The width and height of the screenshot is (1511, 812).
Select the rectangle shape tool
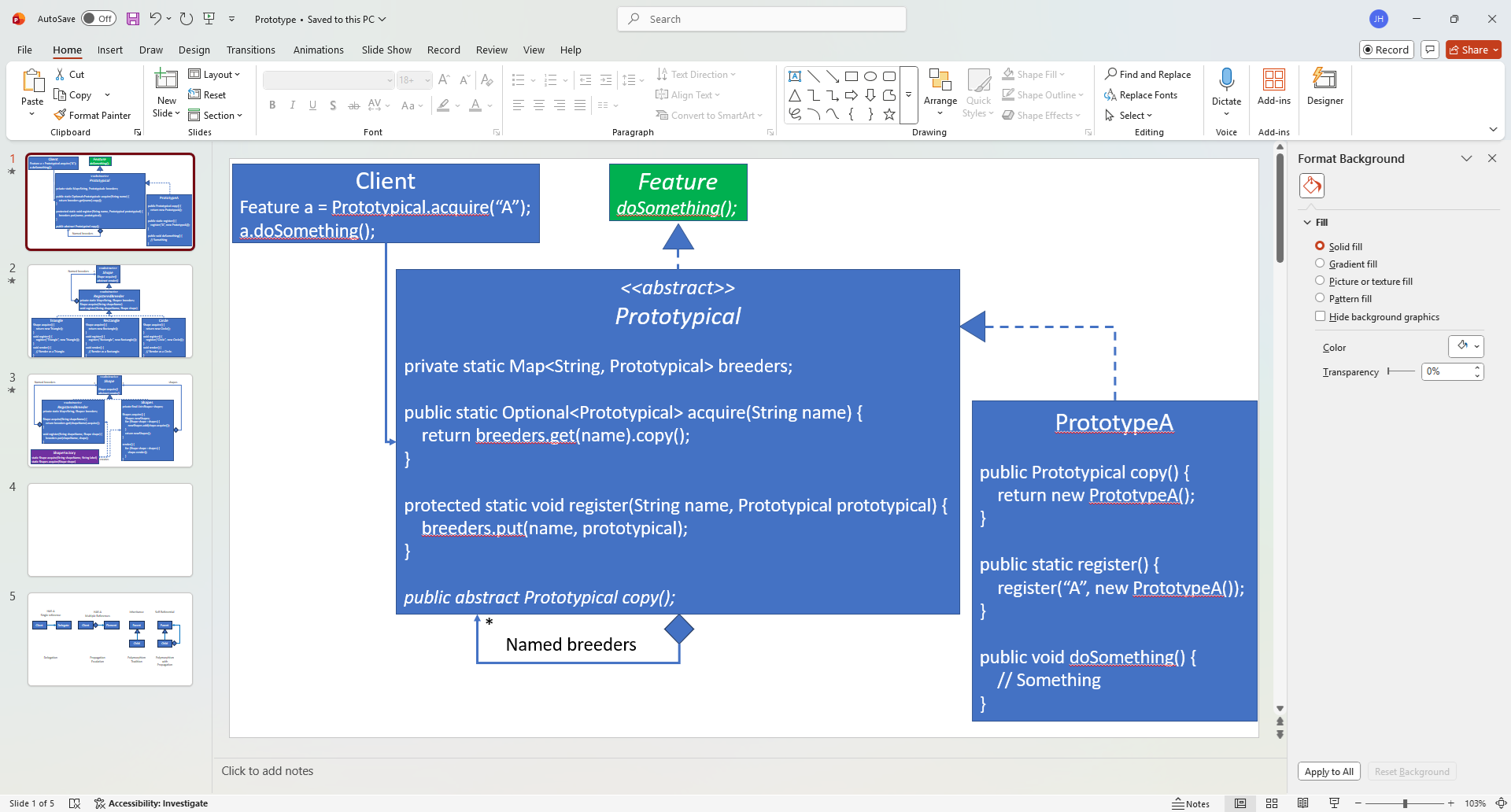coord(852,76)
